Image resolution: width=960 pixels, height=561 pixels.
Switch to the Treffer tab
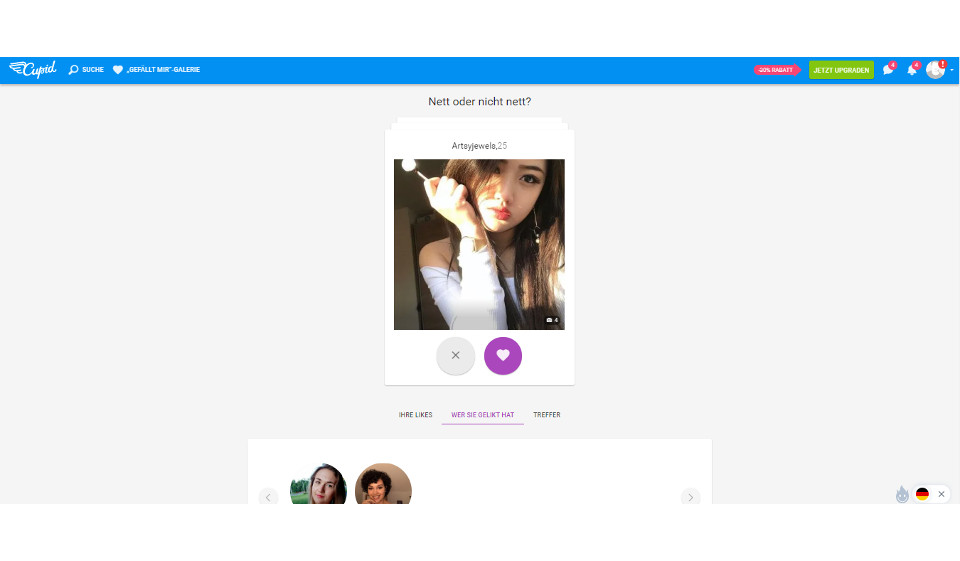tap(547, 415)
